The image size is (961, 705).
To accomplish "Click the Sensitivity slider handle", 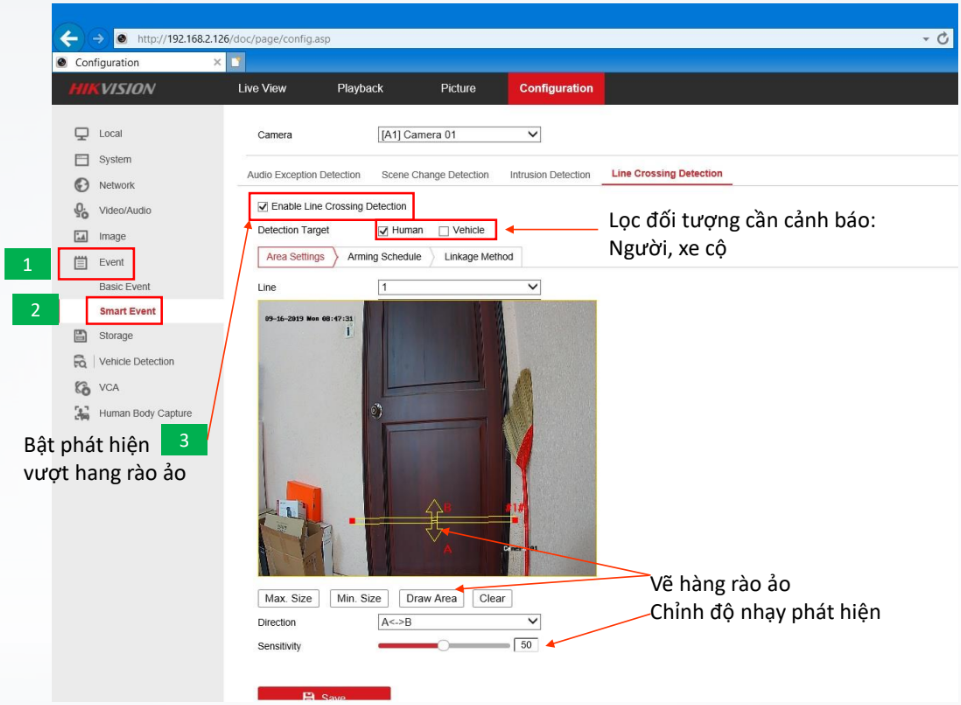I will point(443,646).
